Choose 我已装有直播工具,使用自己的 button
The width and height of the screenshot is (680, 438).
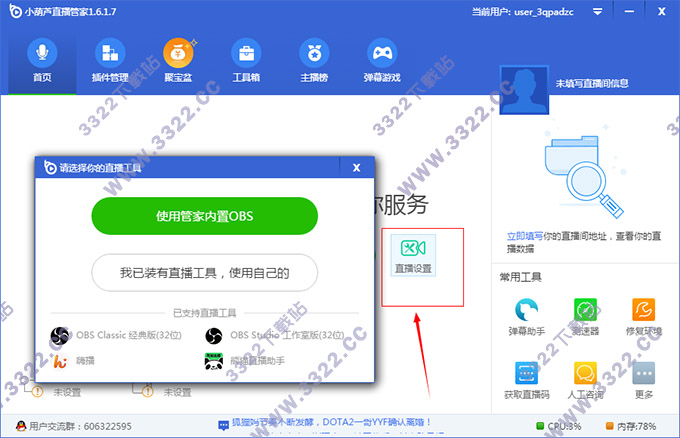pyautogui.click(x=204, y=271)
